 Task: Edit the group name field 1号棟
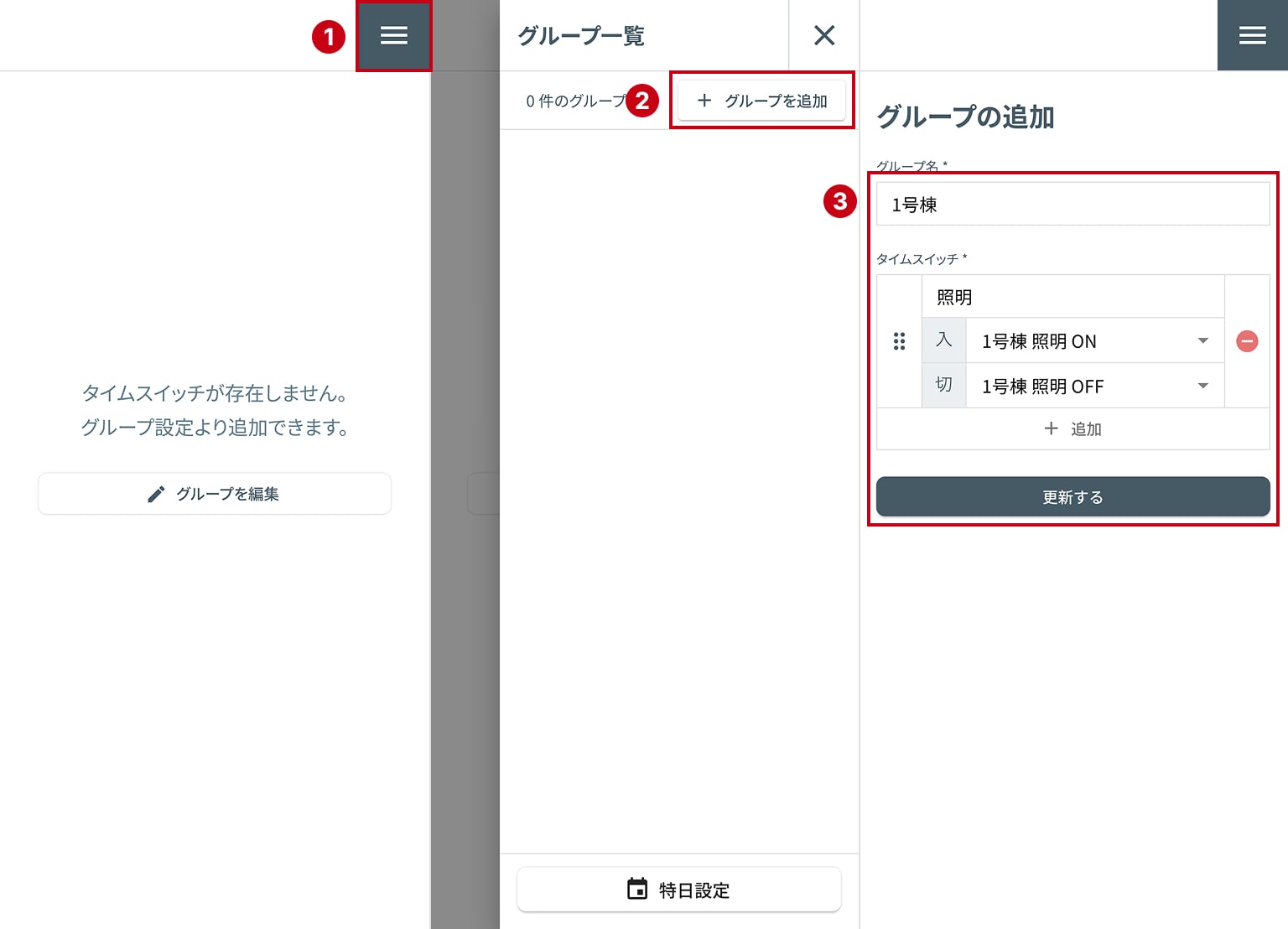click(1072, 204)
